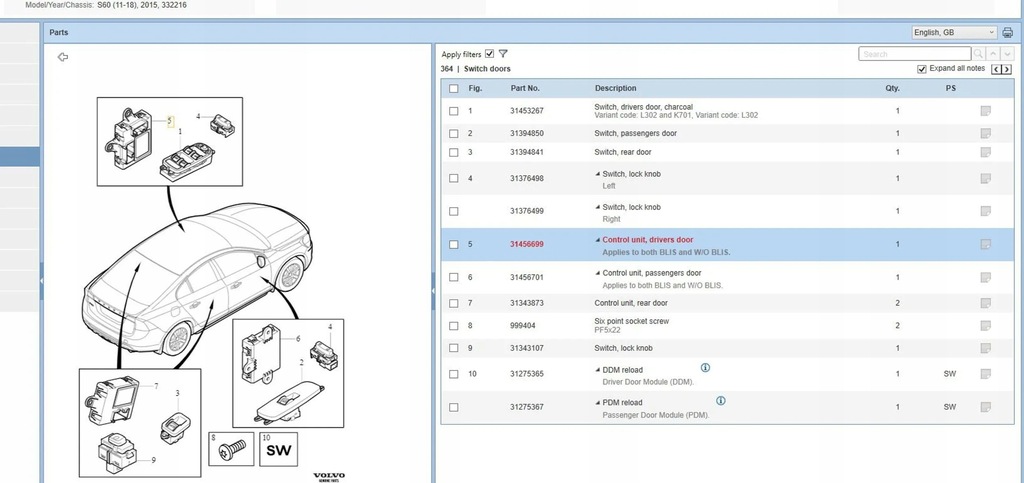Click the screw illustration numbered 8
Screen dimensions: 1024x483
232,449
